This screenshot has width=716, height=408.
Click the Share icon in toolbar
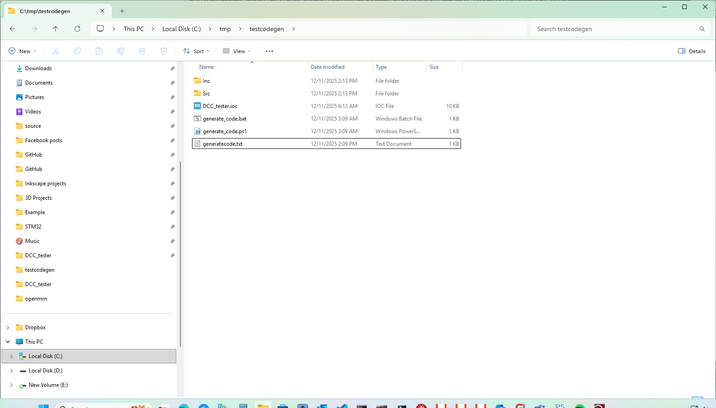pos(142,51)
